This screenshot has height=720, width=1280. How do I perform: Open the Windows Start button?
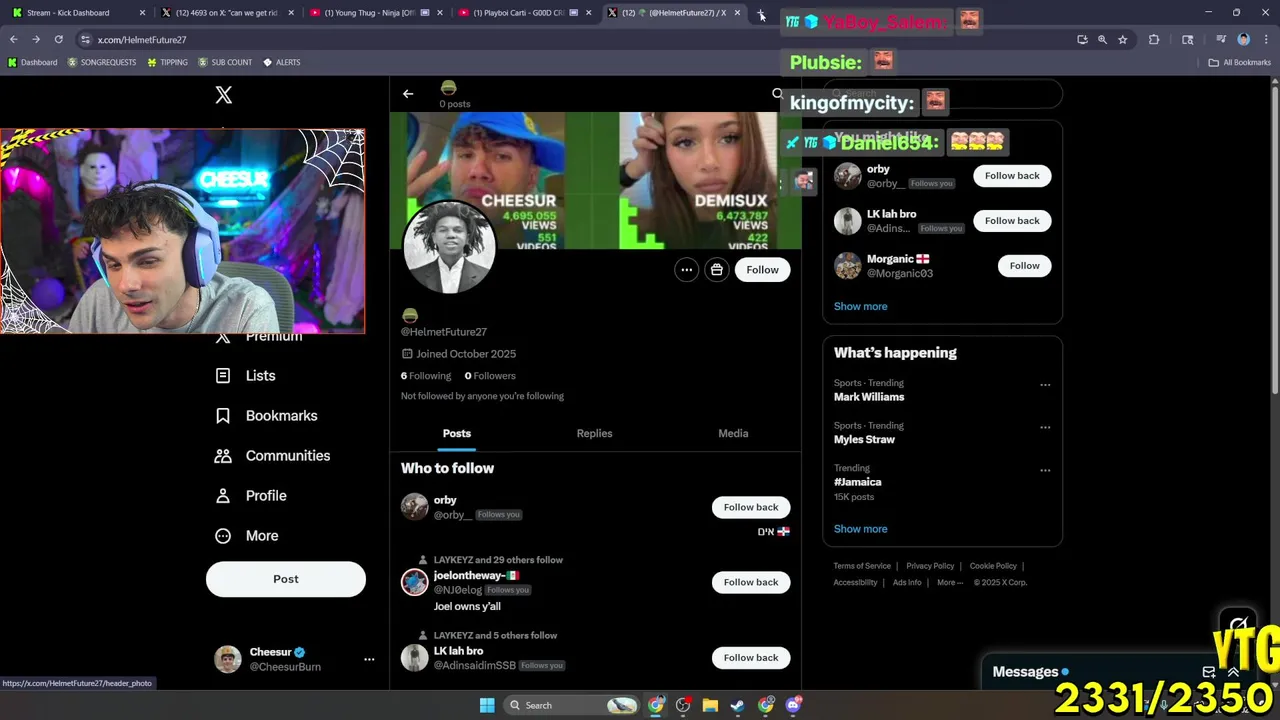point(487,706)
